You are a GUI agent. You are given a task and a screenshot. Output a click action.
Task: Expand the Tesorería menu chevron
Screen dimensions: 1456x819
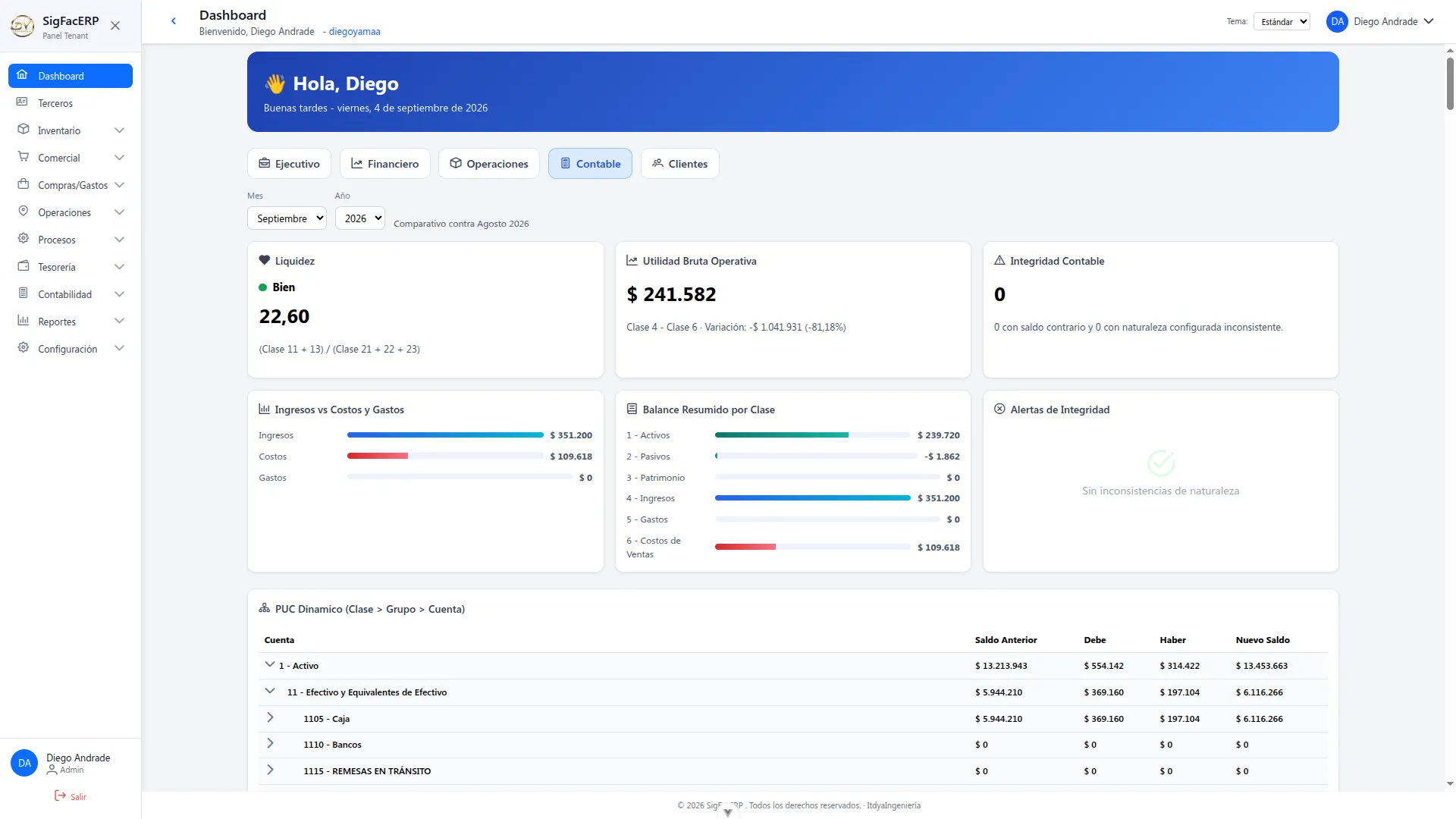[x=119, y=267]
